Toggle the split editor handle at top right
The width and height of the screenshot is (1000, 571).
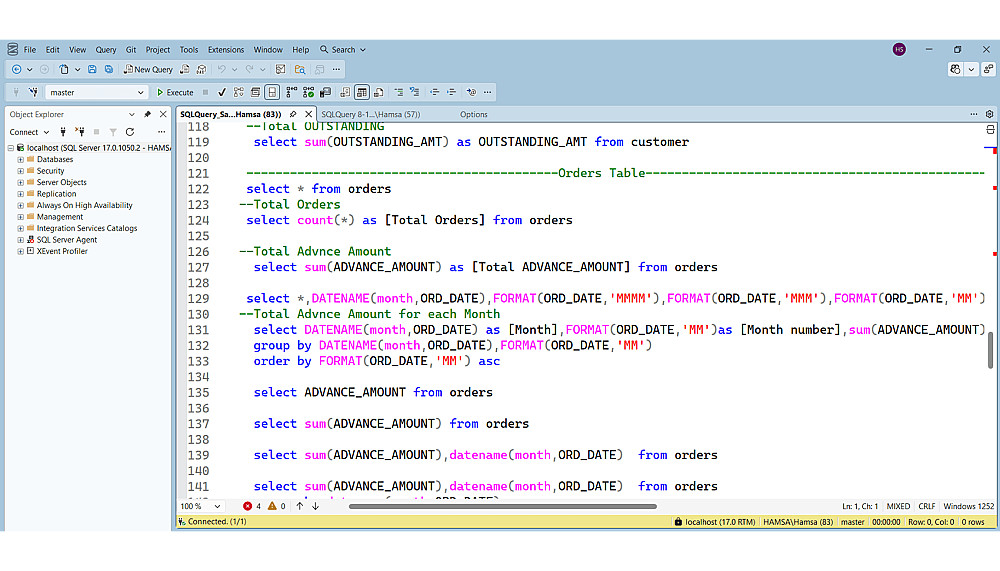[x=990, y=130]
